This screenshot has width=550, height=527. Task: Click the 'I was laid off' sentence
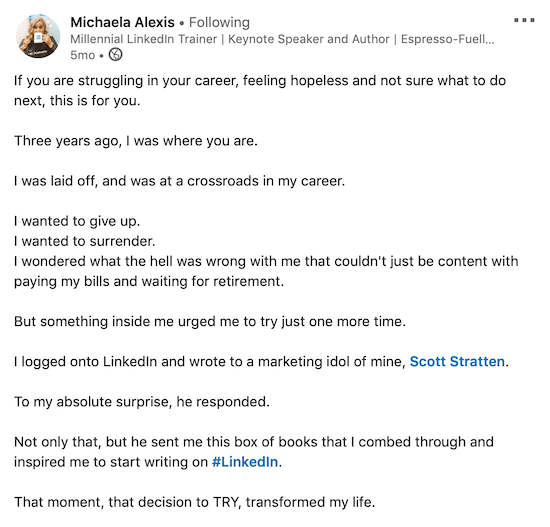[x=180, y=181]
